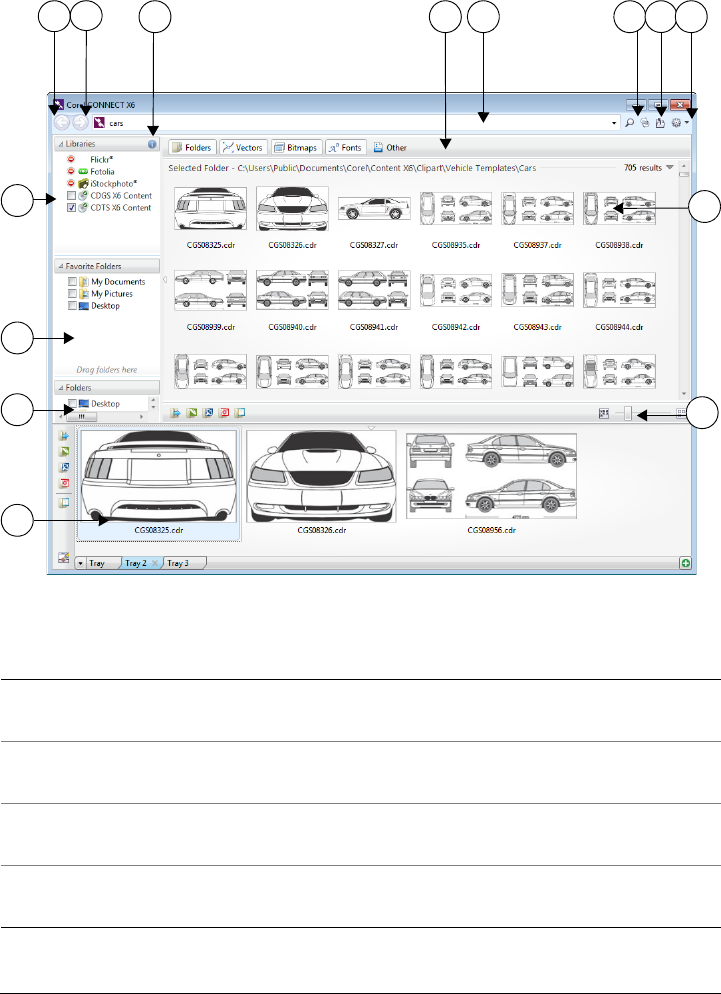Click the remove from tray icon at bottom left

pyautogui.click(x=63, y=557)
